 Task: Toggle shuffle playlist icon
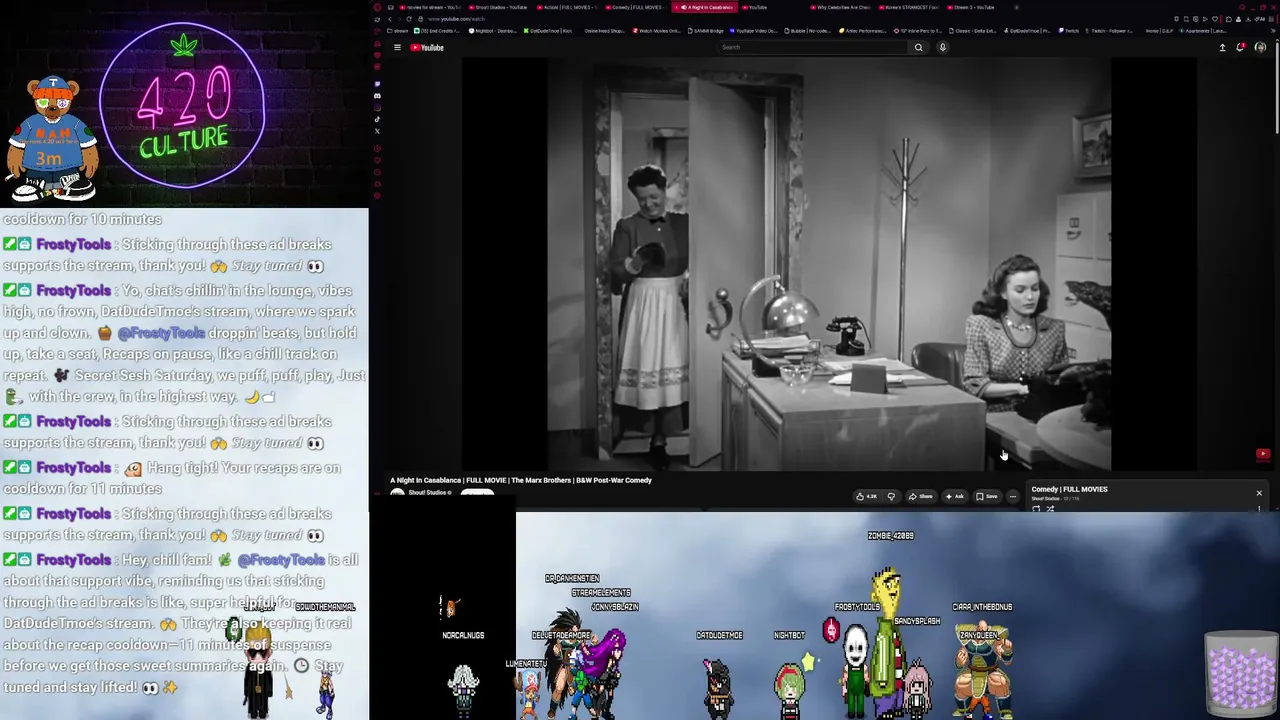1050,508
